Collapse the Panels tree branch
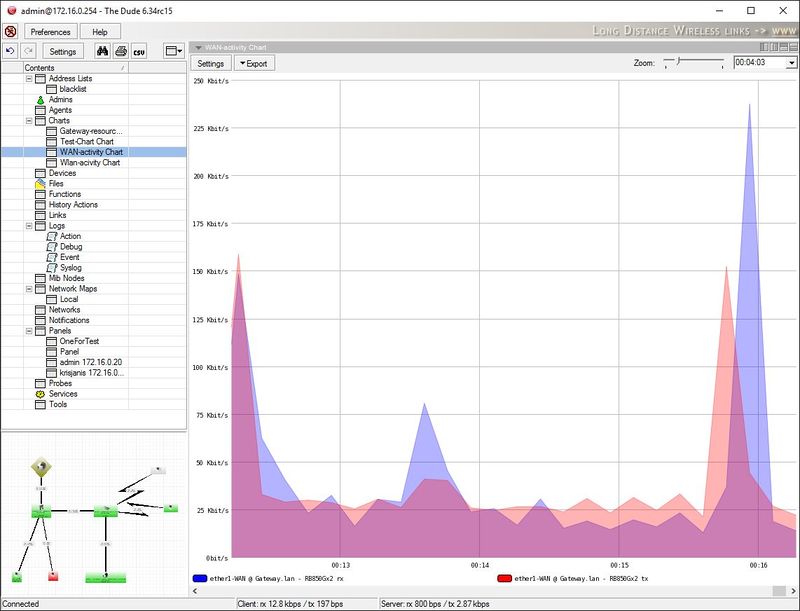This screenshot has width=800, height=611. (29, 331)
